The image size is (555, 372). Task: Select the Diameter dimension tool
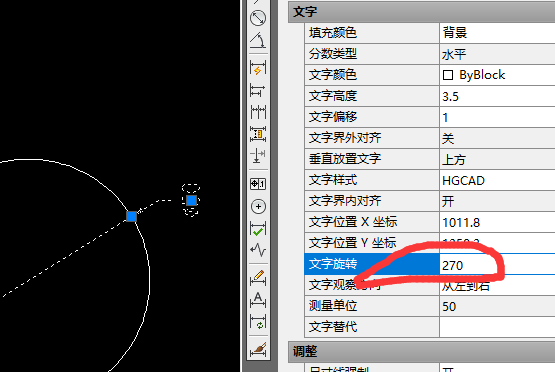[258, 18]
